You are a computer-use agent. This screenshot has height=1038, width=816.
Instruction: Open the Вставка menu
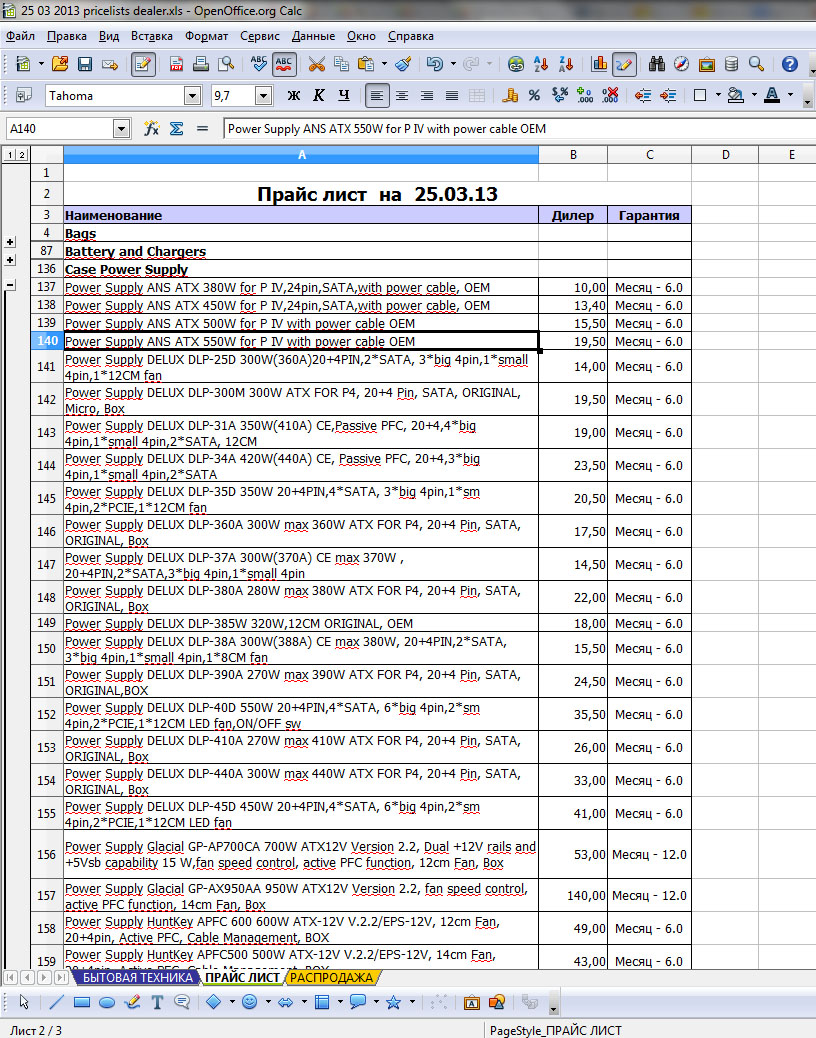tap(152, 36)
